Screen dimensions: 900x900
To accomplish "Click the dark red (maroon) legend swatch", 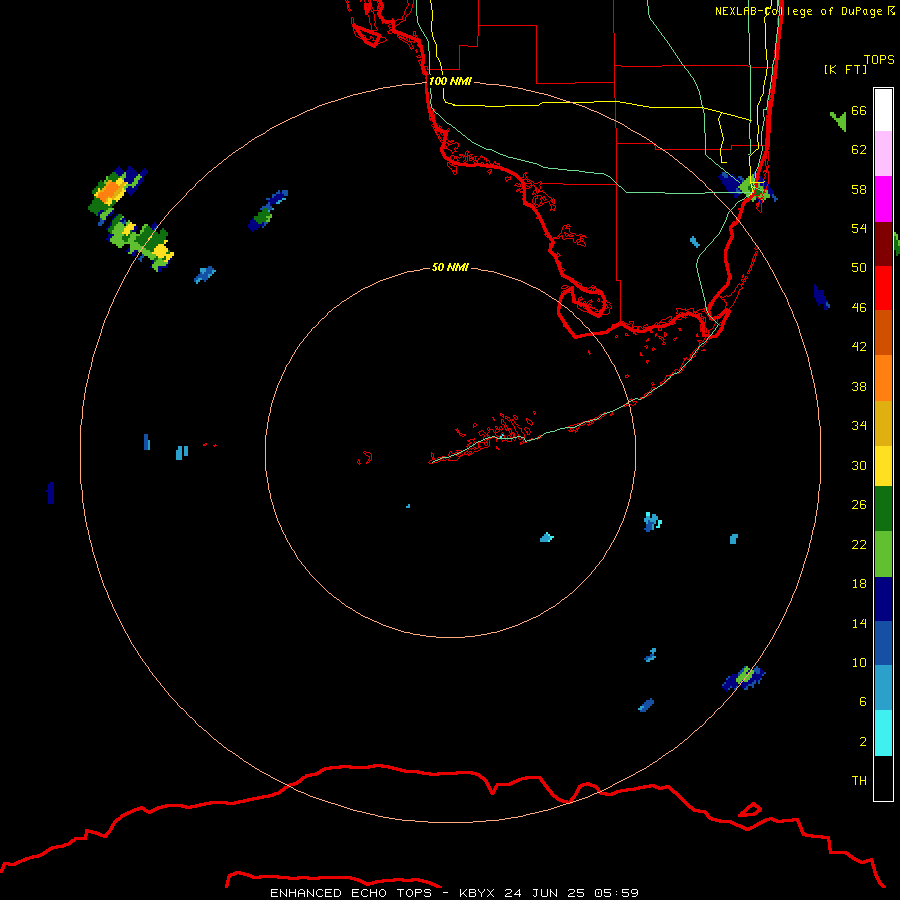I will (883, 243).
